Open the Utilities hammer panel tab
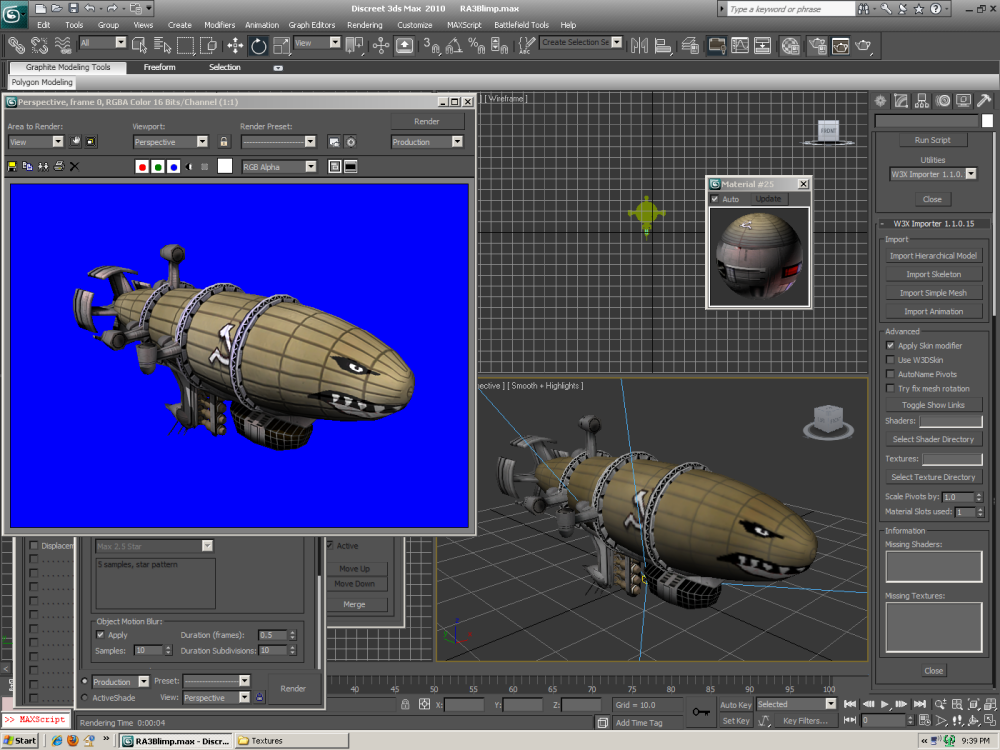 click(x=984, y=100)
